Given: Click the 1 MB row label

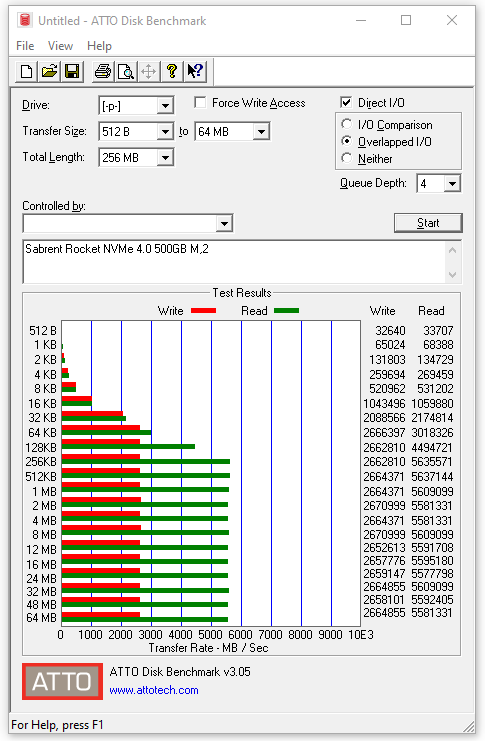Looking at the screenshot, I should 44,491.
